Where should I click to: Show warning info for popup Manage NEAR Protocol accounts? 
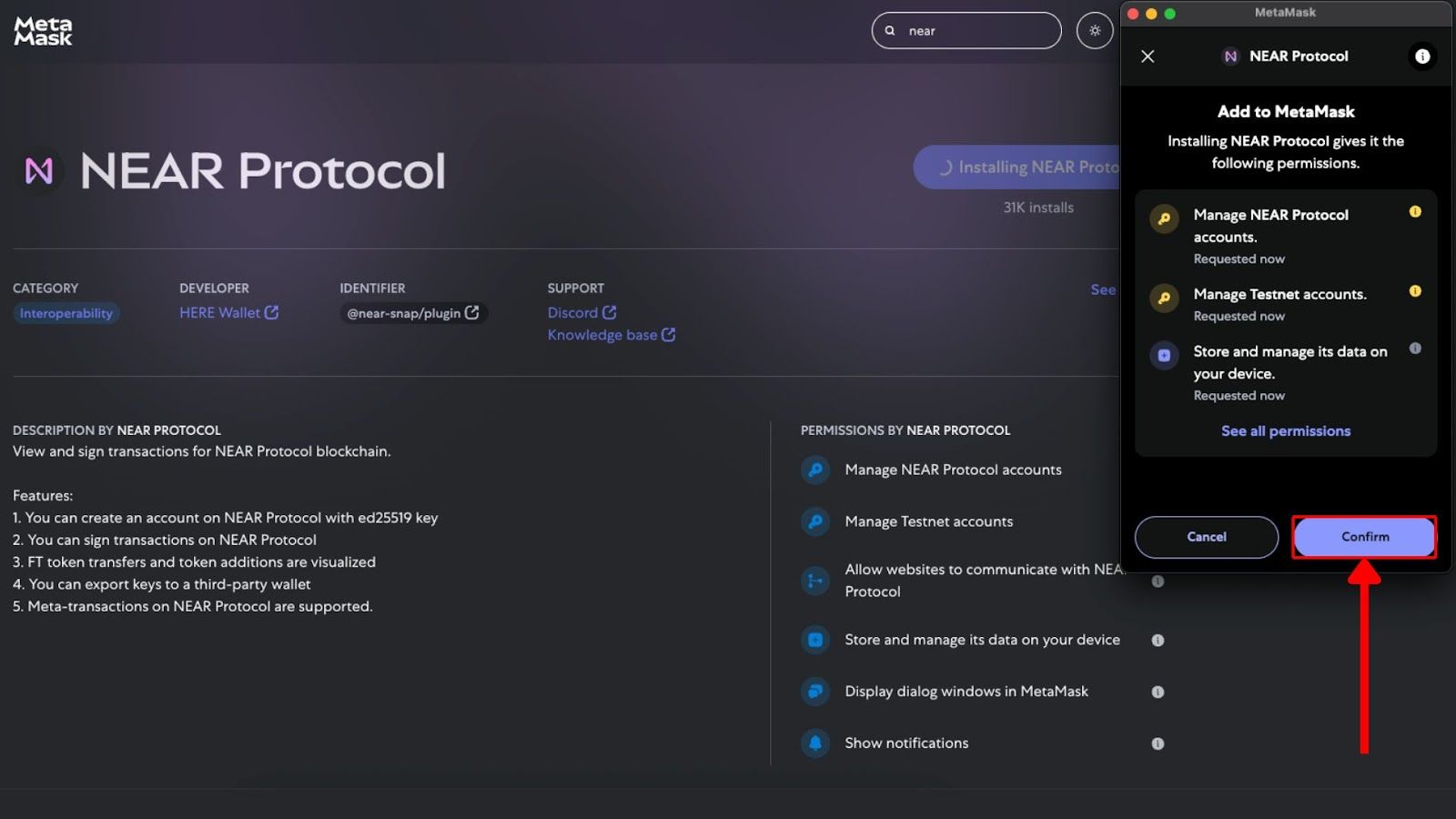(x=1415, y=211)
